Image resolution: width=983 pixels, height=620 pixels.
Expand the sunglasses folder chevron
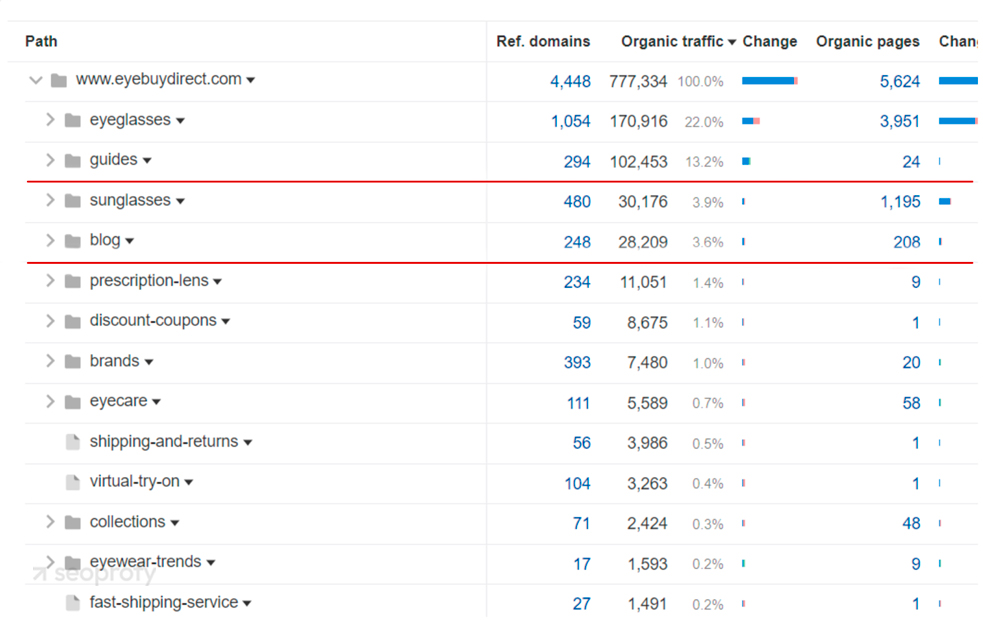(x=50, y=200)
